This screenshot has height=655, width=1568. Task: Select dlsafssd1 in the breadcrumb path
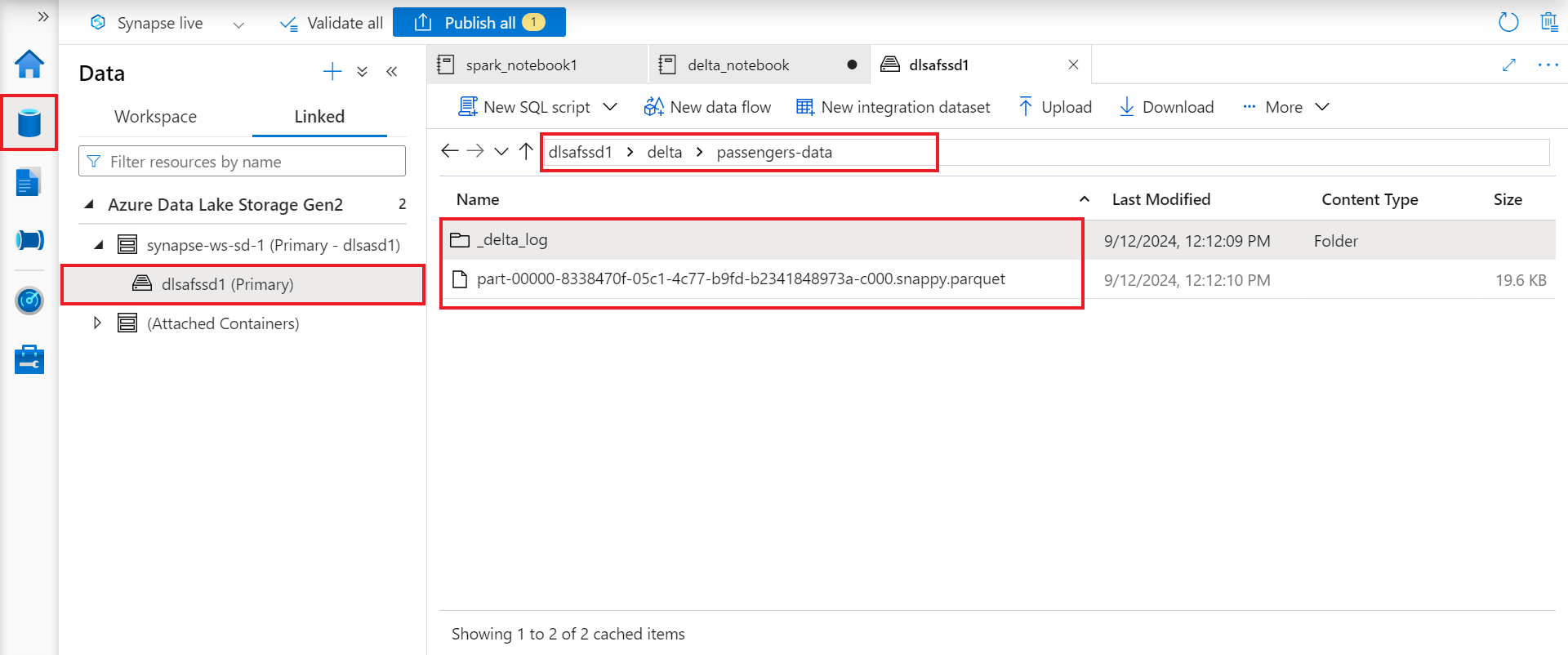(x=580, y=152)
